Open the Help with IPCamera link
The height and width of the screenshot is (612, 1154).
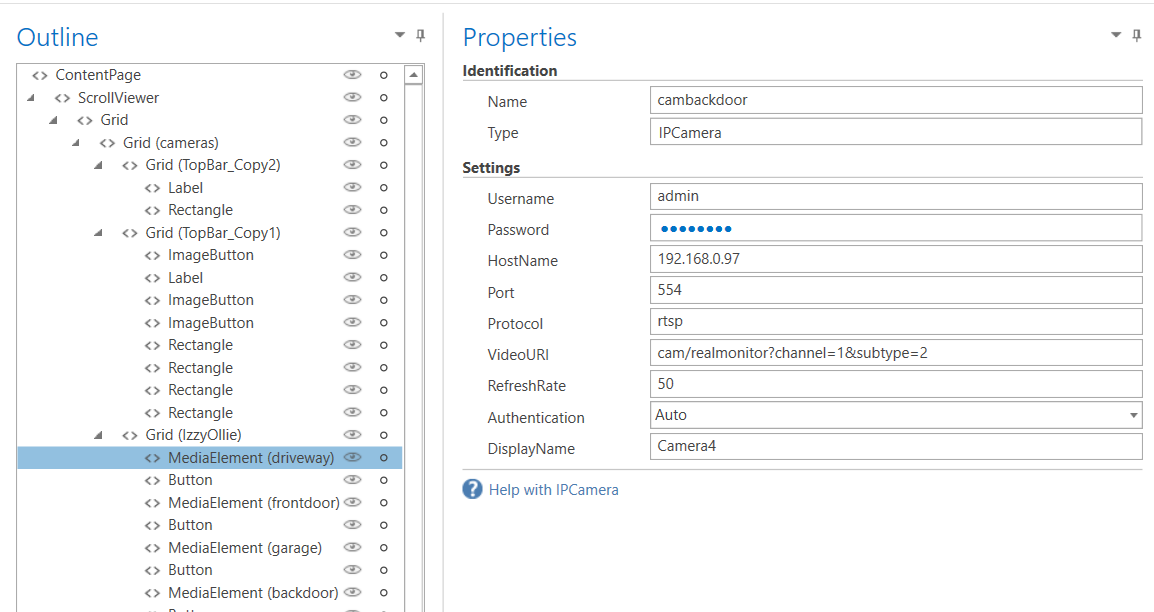pos(553,490)
